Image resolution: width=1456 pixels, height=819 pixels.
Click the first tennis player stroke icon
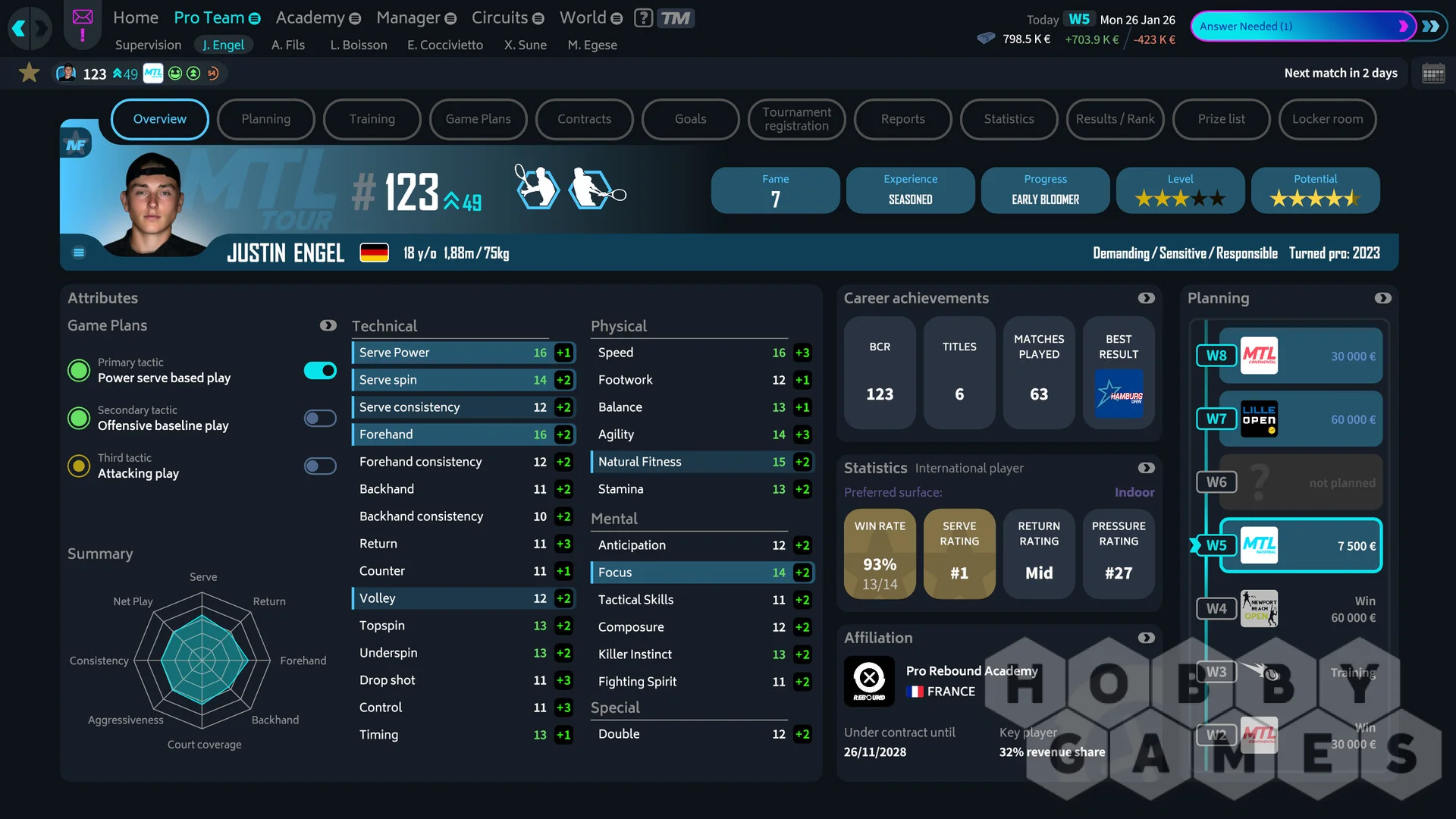coord(537,187)
